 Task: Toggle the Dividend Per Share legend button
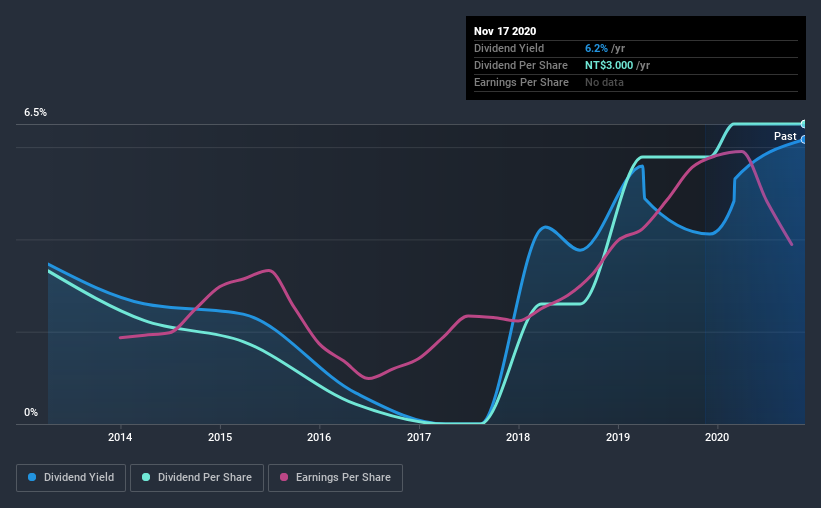pos(197,478)
